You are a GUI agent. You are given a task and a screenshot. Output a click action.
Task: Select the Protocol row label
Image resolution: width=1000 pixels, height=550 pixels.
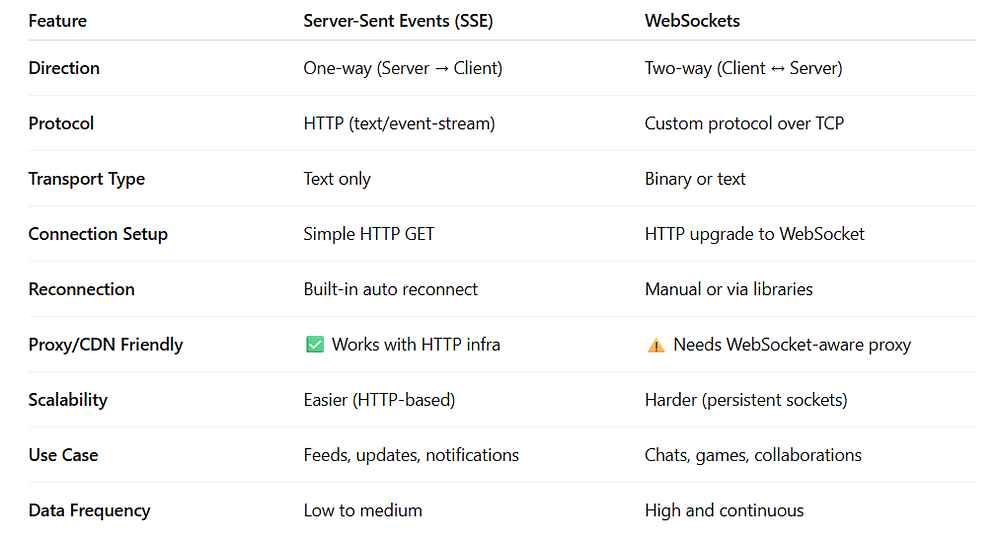click(61, 123)
